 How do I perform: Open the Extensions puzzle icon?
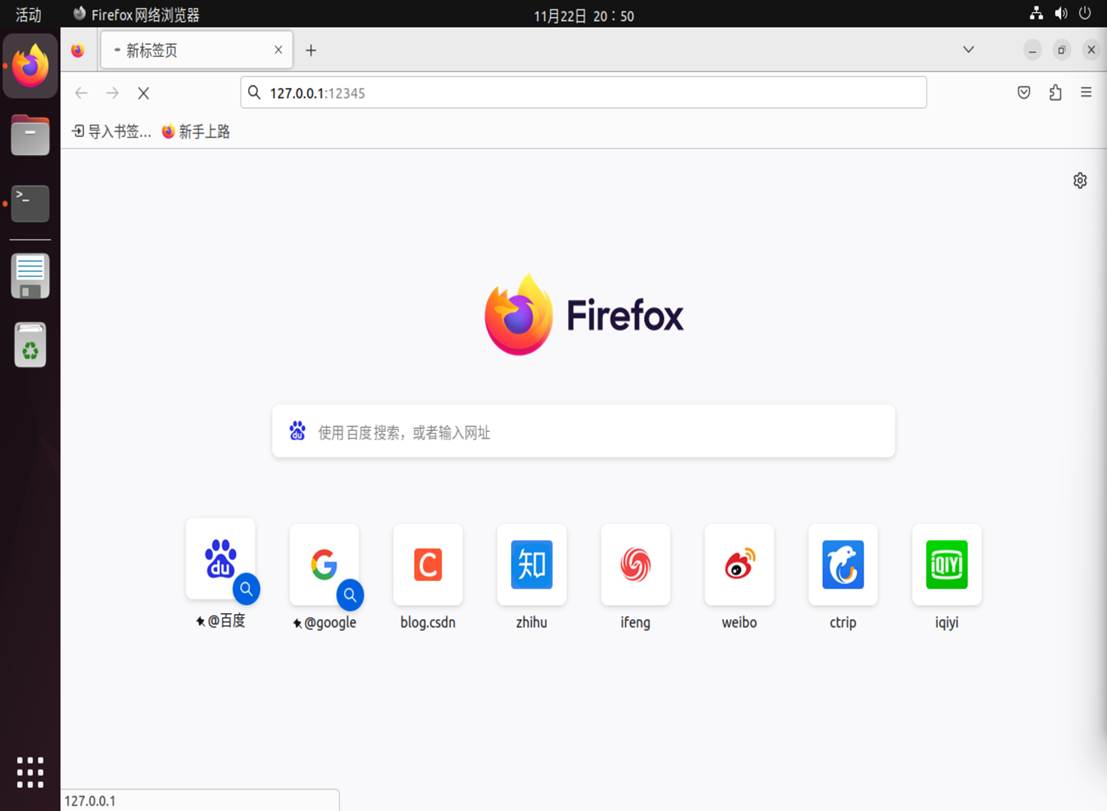tap(1055, 92)
